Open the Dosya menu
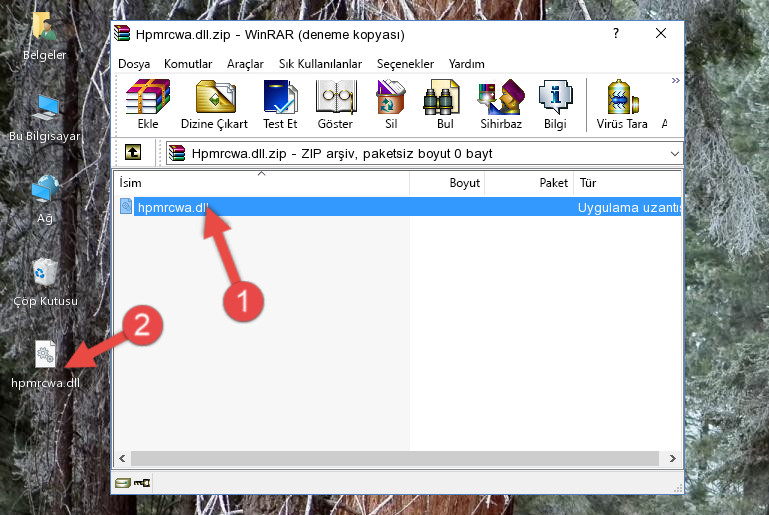 (134, 64)
